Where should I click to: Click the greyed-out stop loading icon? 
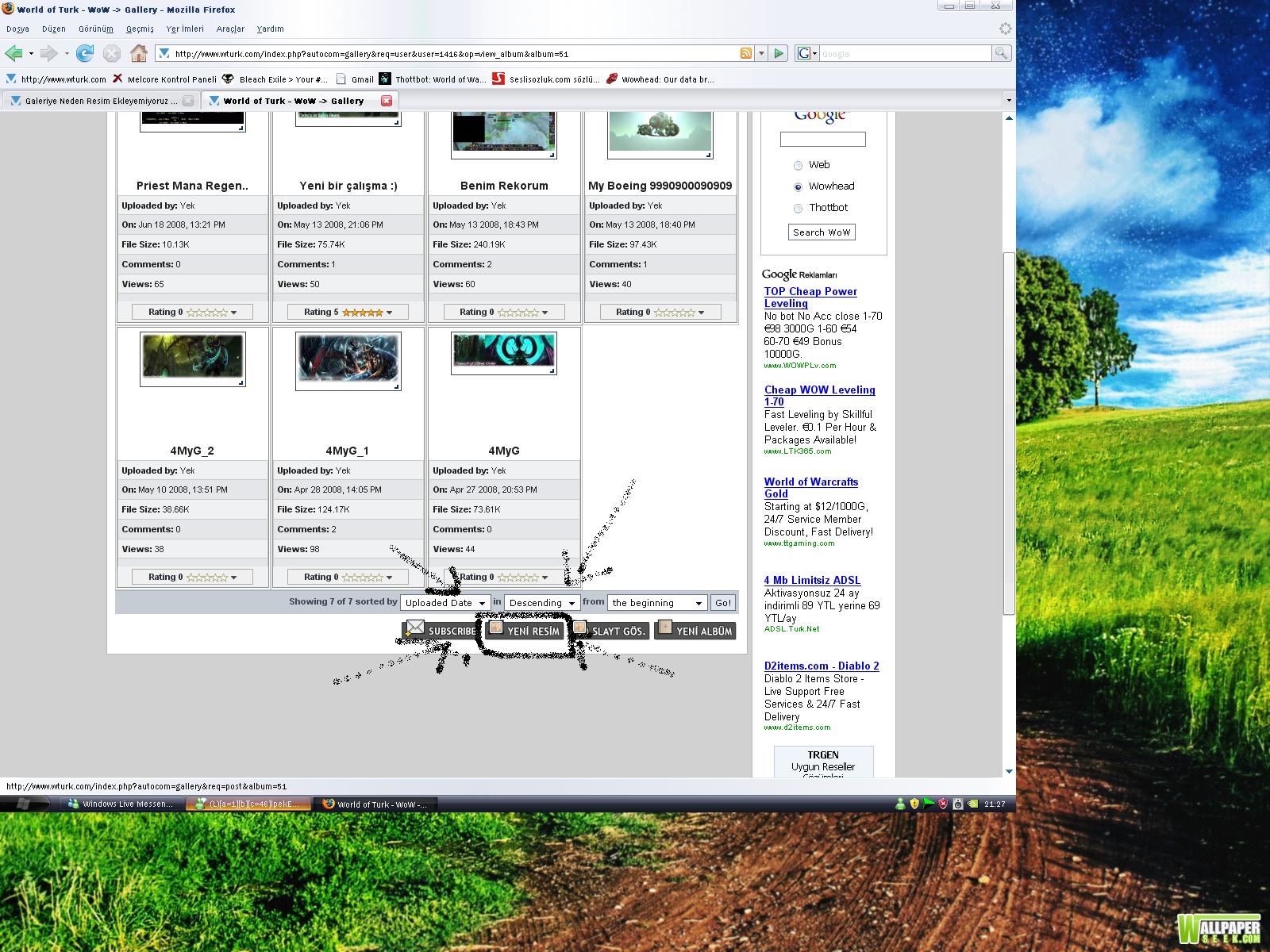coord(112,53)
